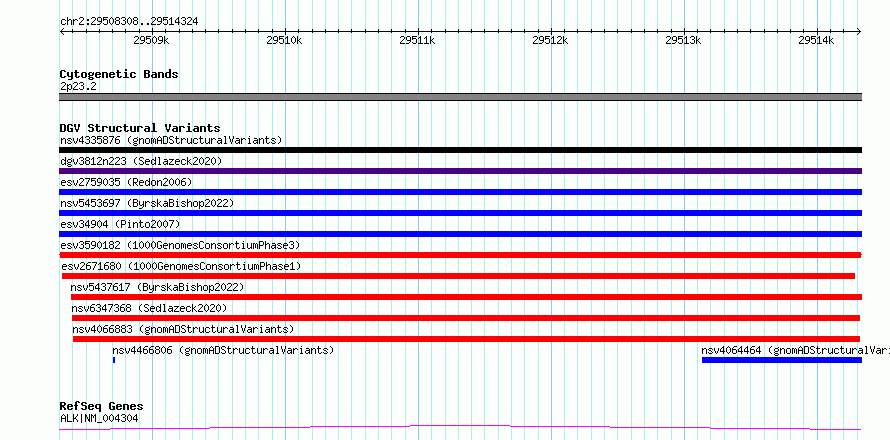Click the DGV Structural Variants track title
This screenshot has width=890, height=440.
140,128
